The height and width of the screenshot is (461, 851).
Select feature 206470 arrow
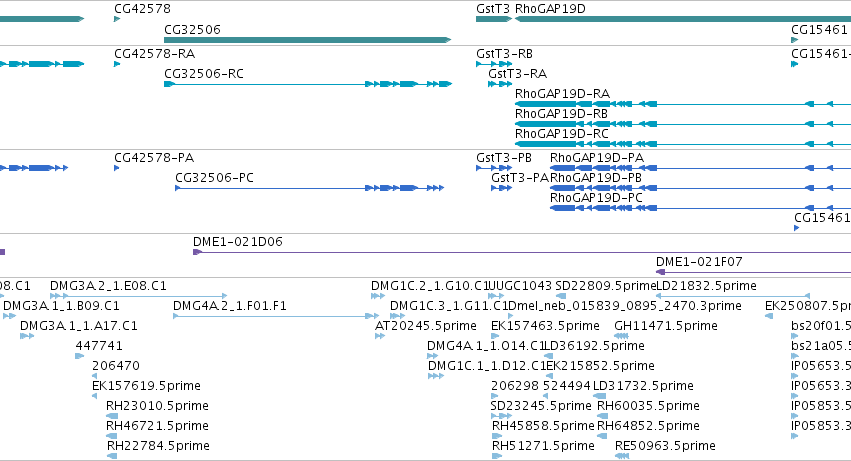click(x=94, y=376)
